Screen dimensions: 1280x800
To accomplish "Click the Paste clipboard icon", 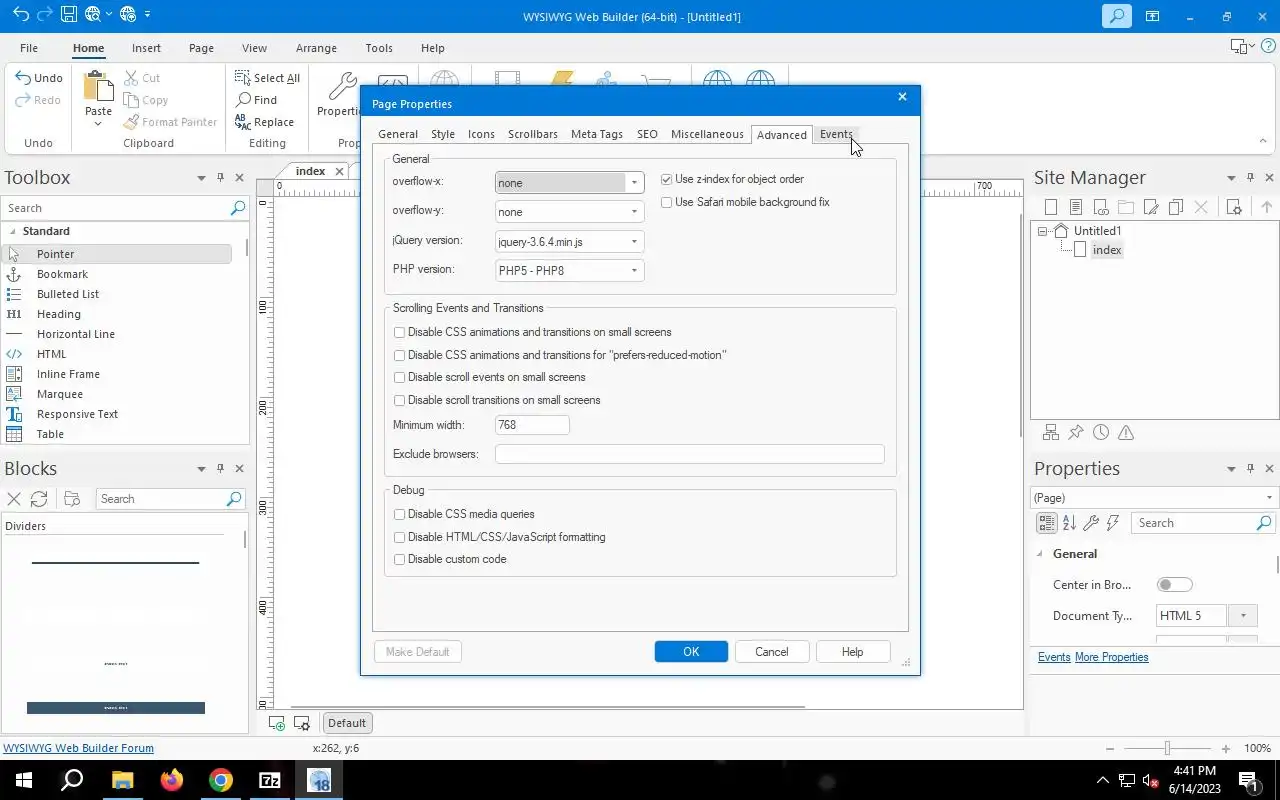I will (98, 87).
